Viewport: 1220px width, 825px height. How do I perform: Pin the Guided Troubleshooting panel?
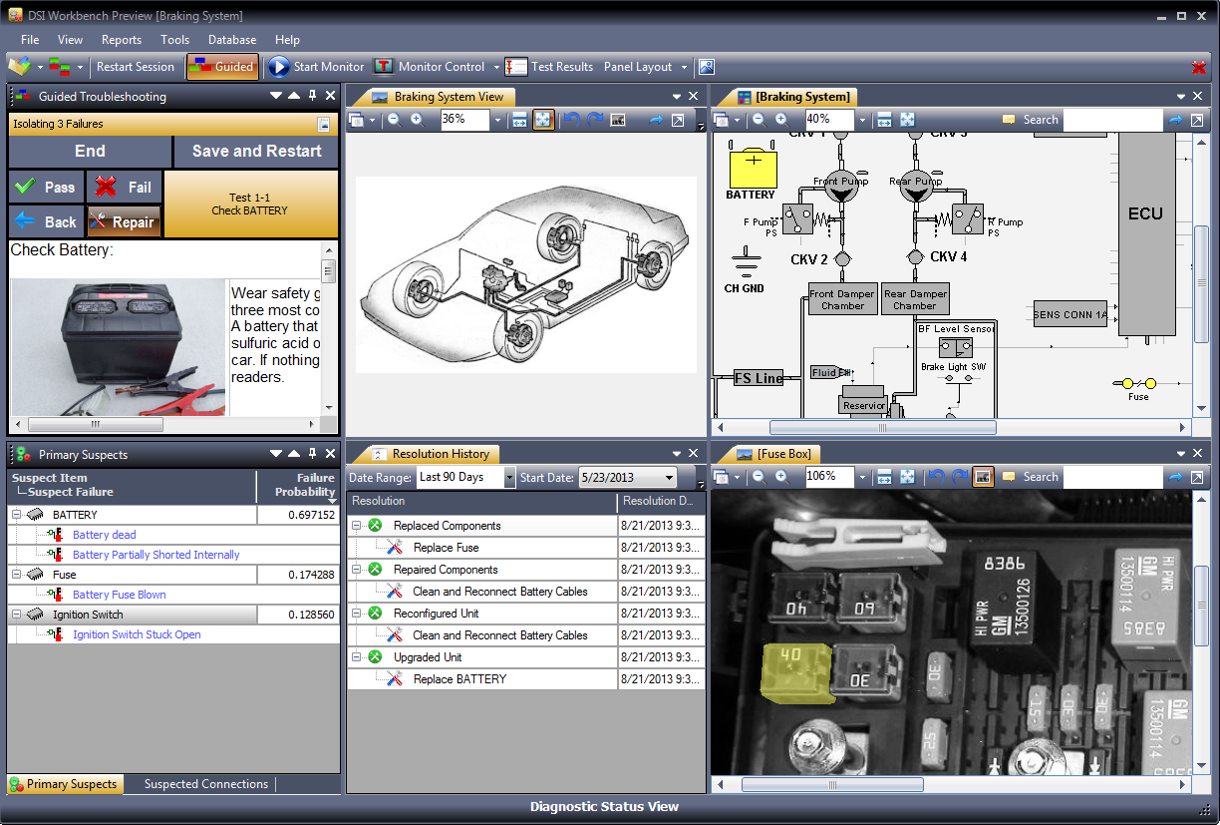312,96
